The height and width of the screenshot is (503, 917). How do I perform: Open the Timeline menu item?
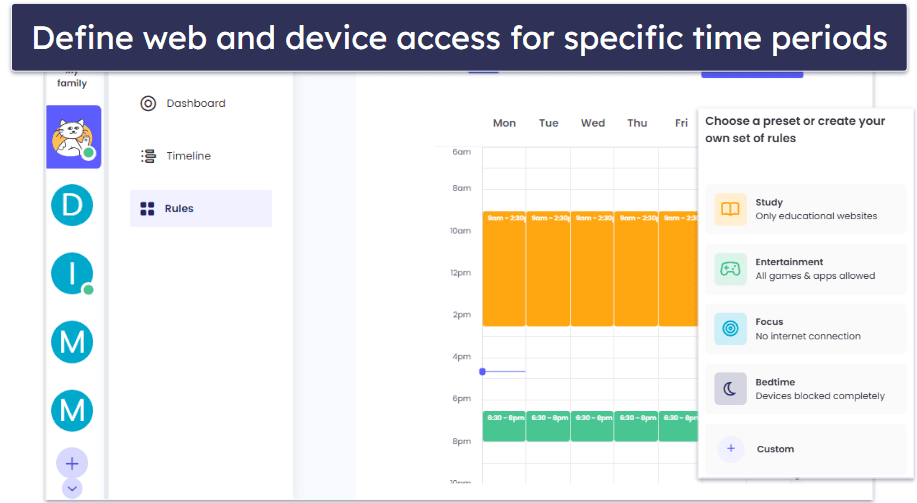(x=201, y=156)
